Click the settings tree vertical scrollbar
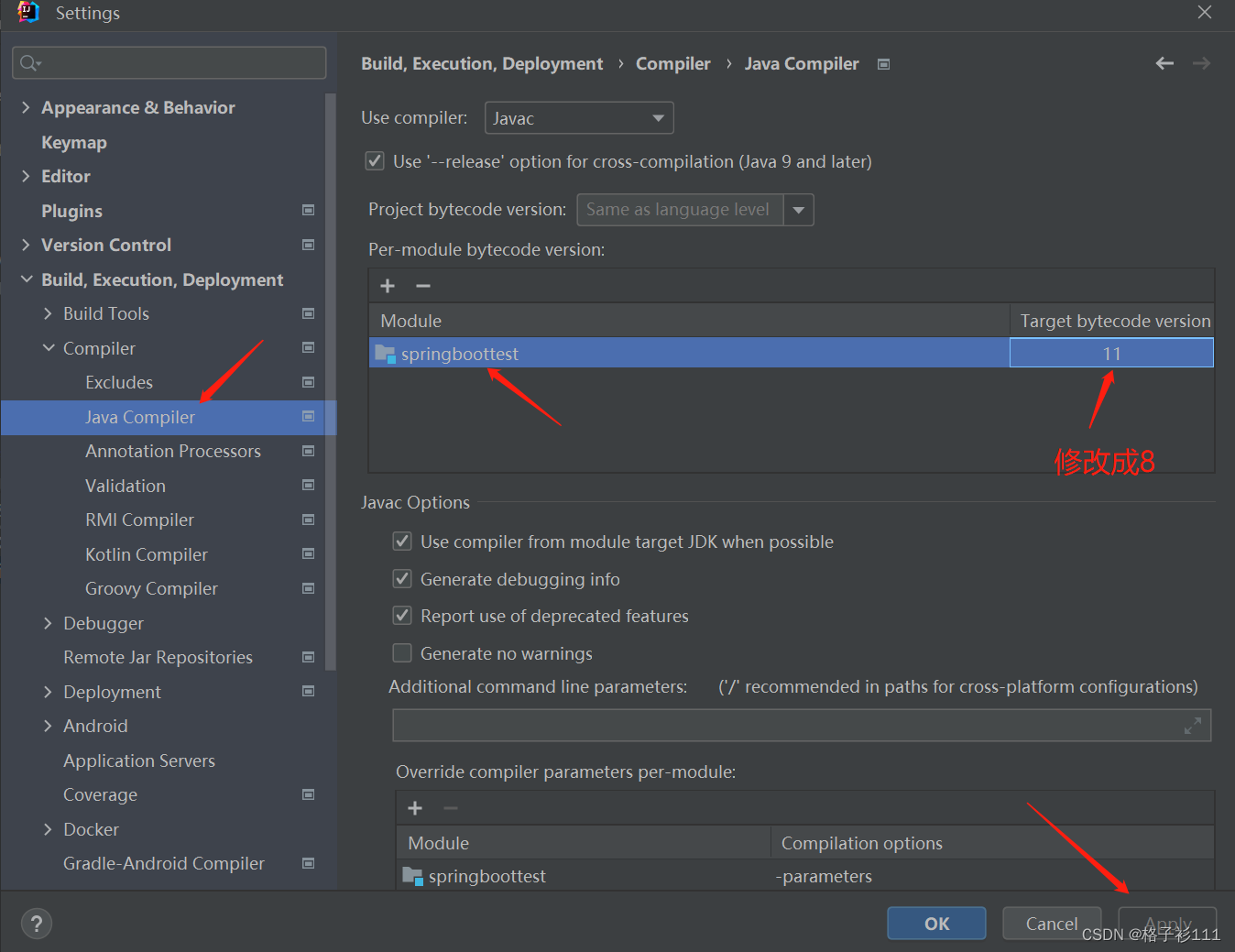 pyautogui.click(x=331, y=380)
